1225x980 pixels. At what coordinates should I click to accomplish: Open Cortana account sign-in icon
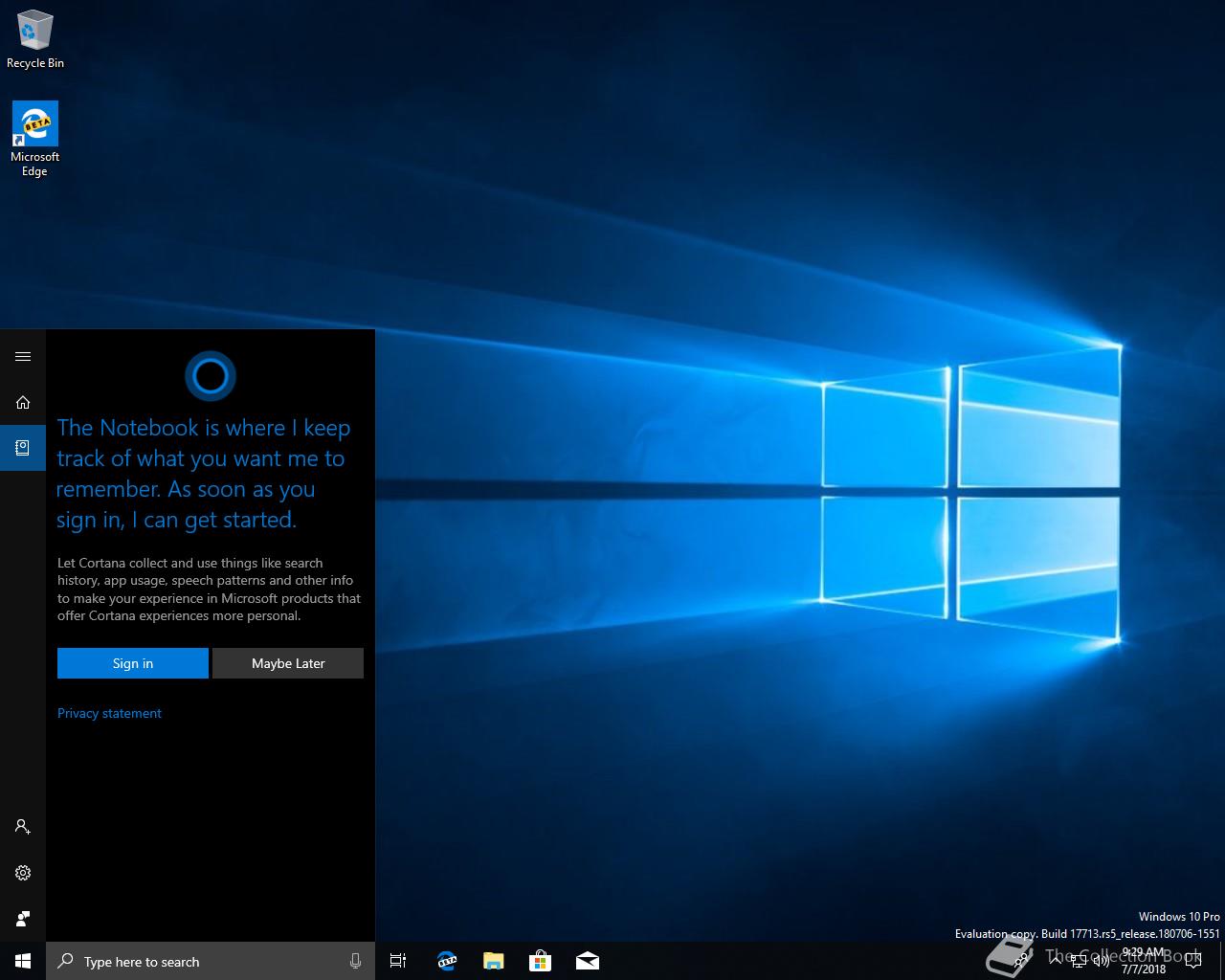[x=23, y=827]
